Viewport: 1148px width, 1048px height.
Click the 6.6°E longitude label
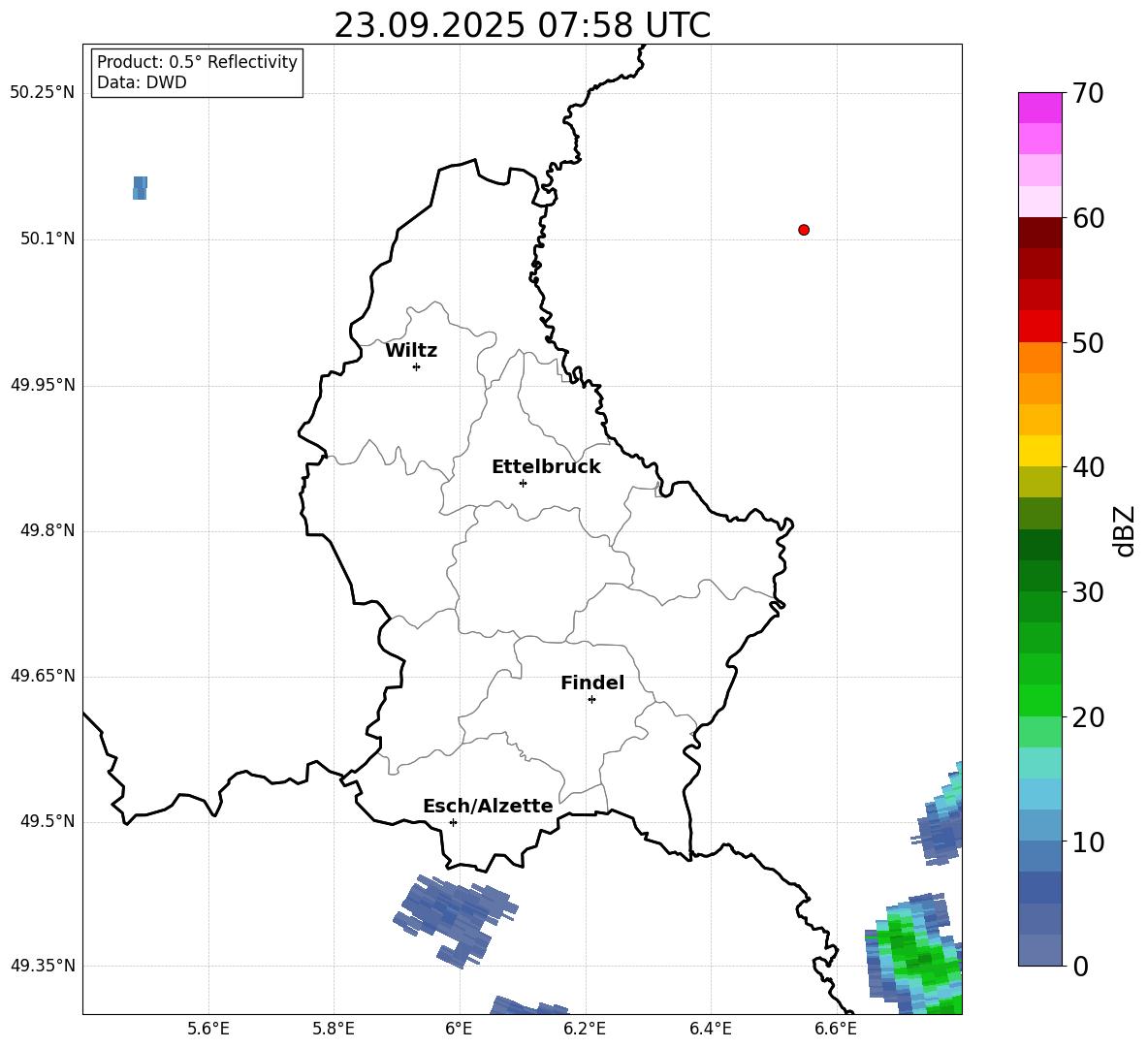pos(836,1029)
